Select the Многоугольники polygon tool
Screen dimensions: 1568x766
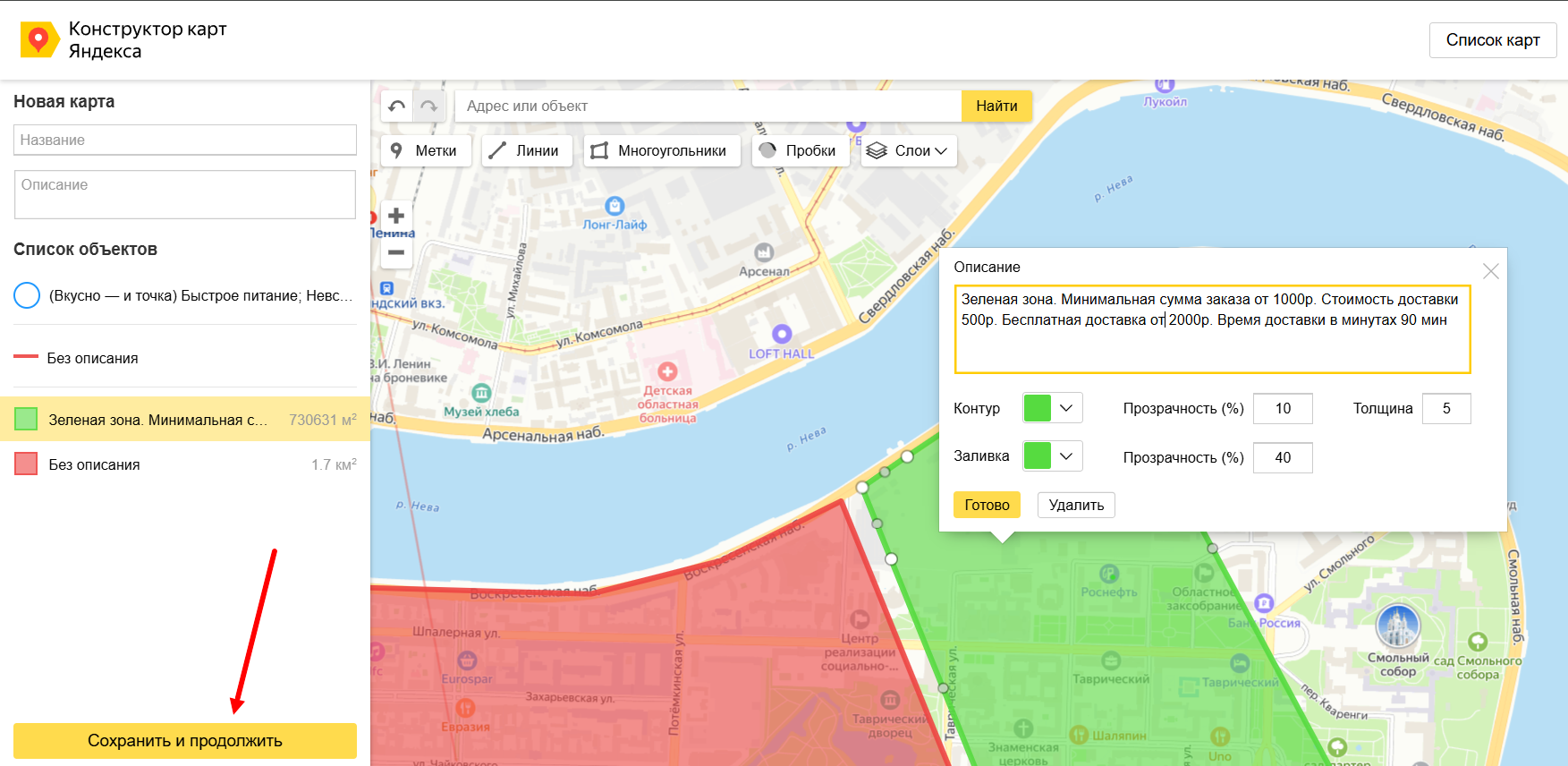click(662, 150)
